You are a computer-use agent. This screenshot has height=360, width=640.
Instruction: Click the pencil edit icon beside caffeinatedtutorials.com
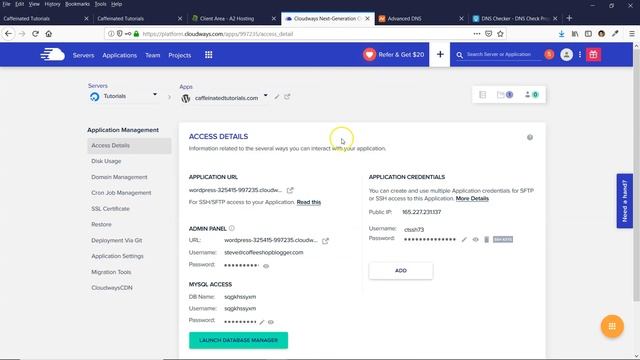point(277,97)
